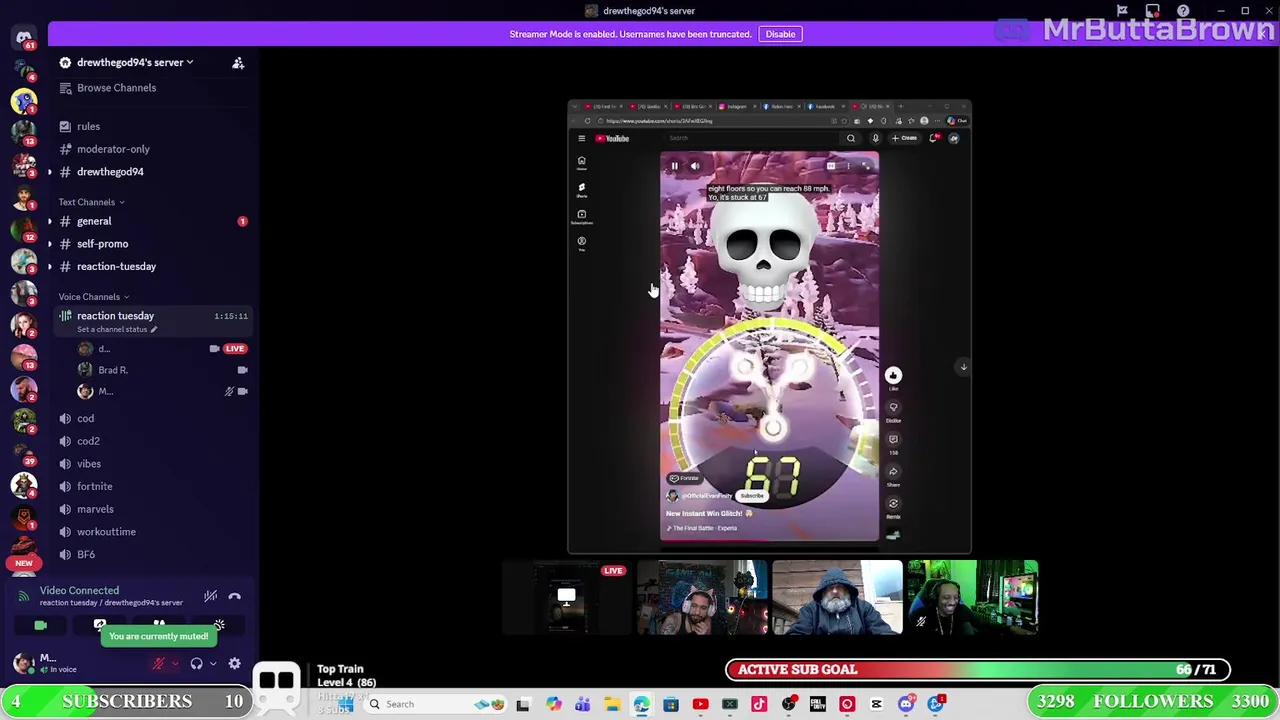Open the drewthegod94 text channel
1280x720 pixels.
click(110, 172)
